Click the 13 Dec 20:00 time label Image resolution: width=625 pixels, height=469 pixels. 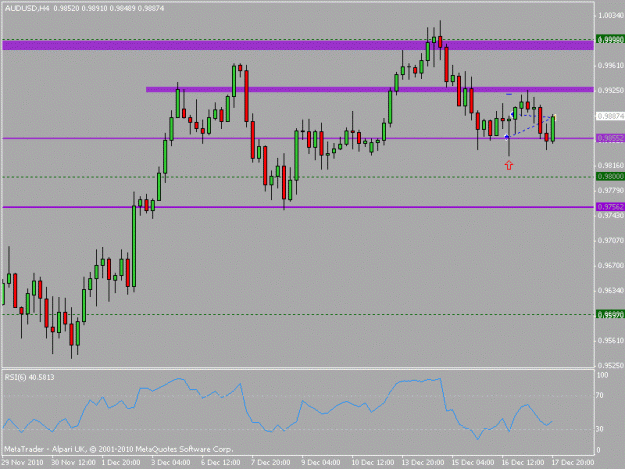(423, 463)
